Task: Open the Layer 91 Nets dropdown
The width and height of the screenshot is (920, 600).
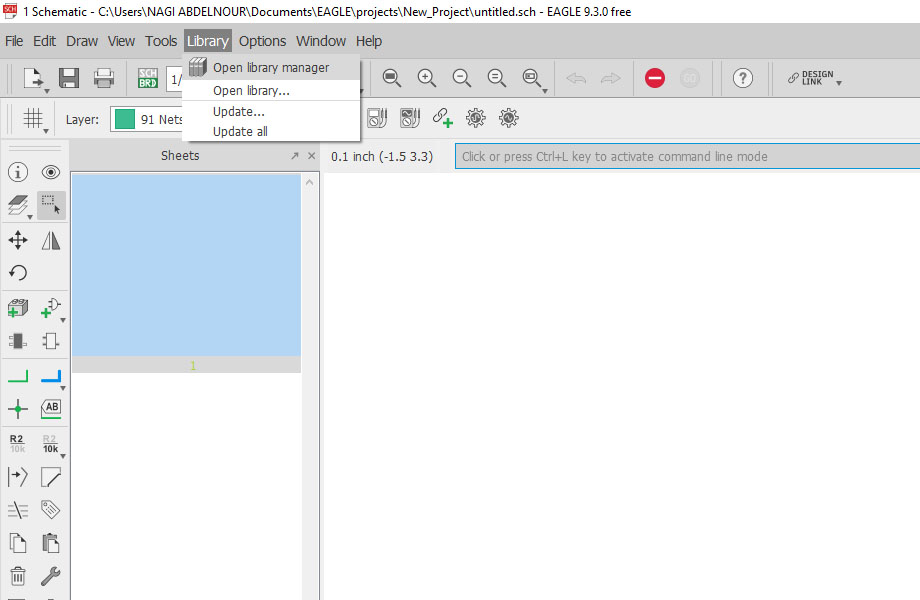Action: [147, 119]
